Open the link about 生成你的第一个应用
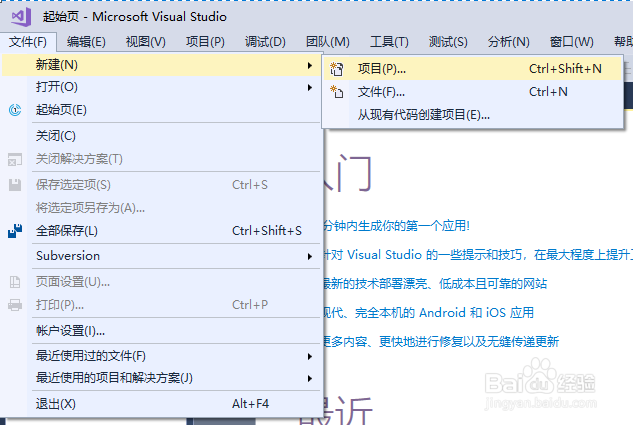Image resolution: width=633 pixels, height=425 pixels. click(x=397, y=226)
